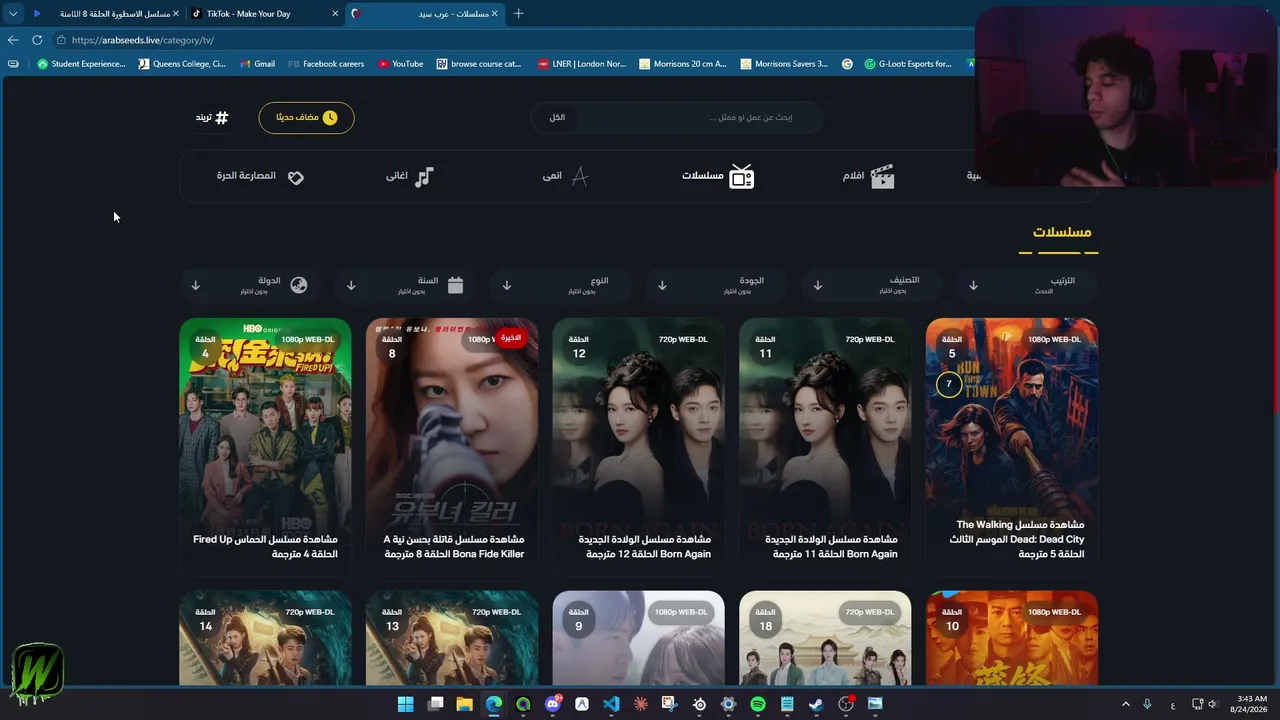Open File Explorer from taskbar
The width and height of the screenshot is (1280, 720).
[464, 704]
